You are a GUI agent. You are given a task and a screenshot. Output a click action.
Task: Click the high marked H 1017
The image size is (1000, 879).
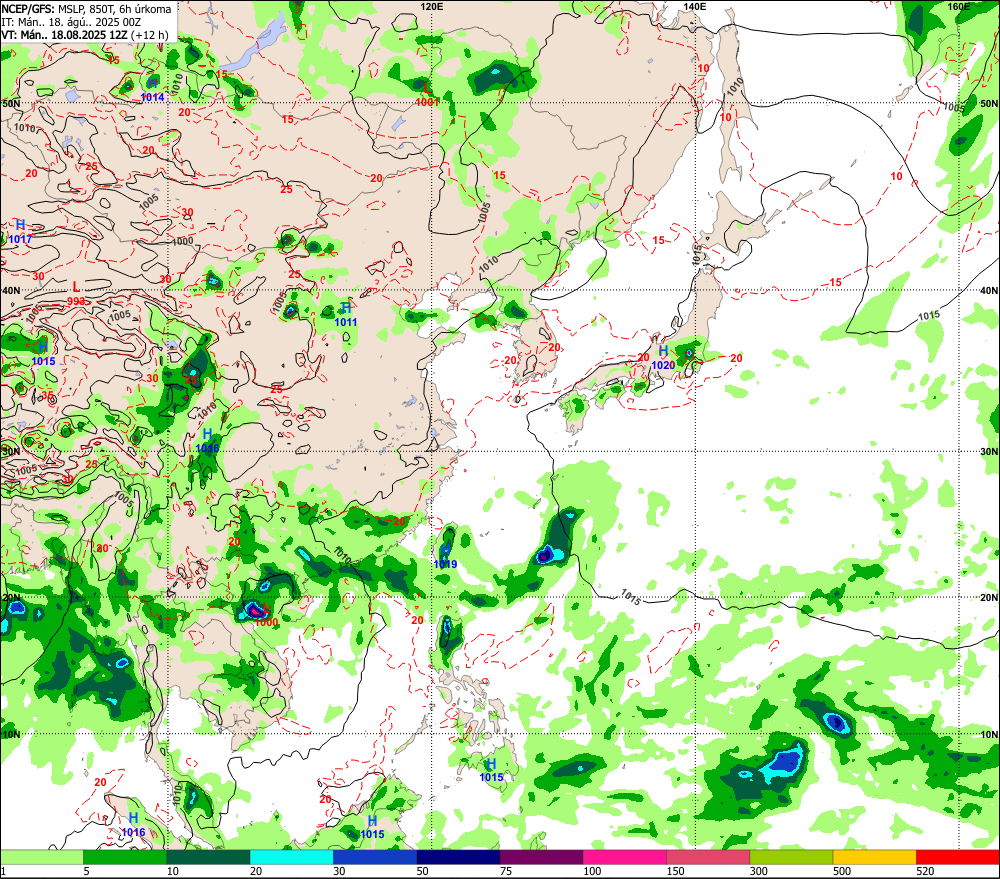point(20,232)
